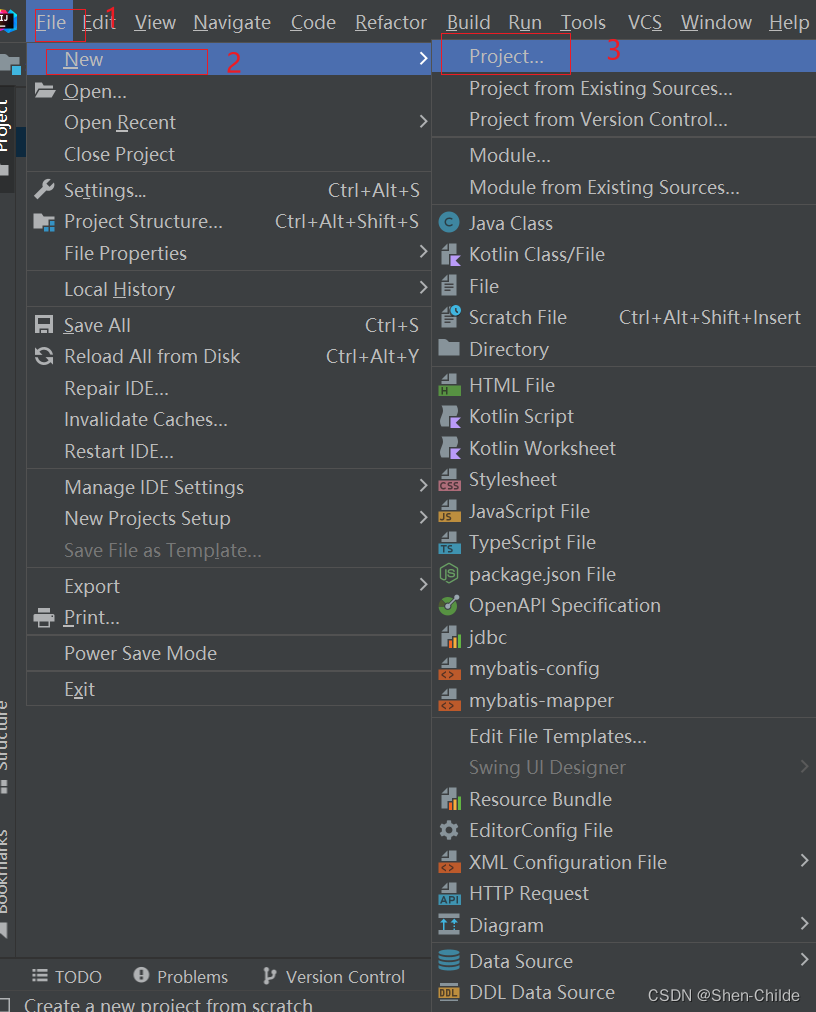This screenshot has height=1012, width=816.
Task: Expand the File Properties submenu arrow
Action: (x=423, y=252)
